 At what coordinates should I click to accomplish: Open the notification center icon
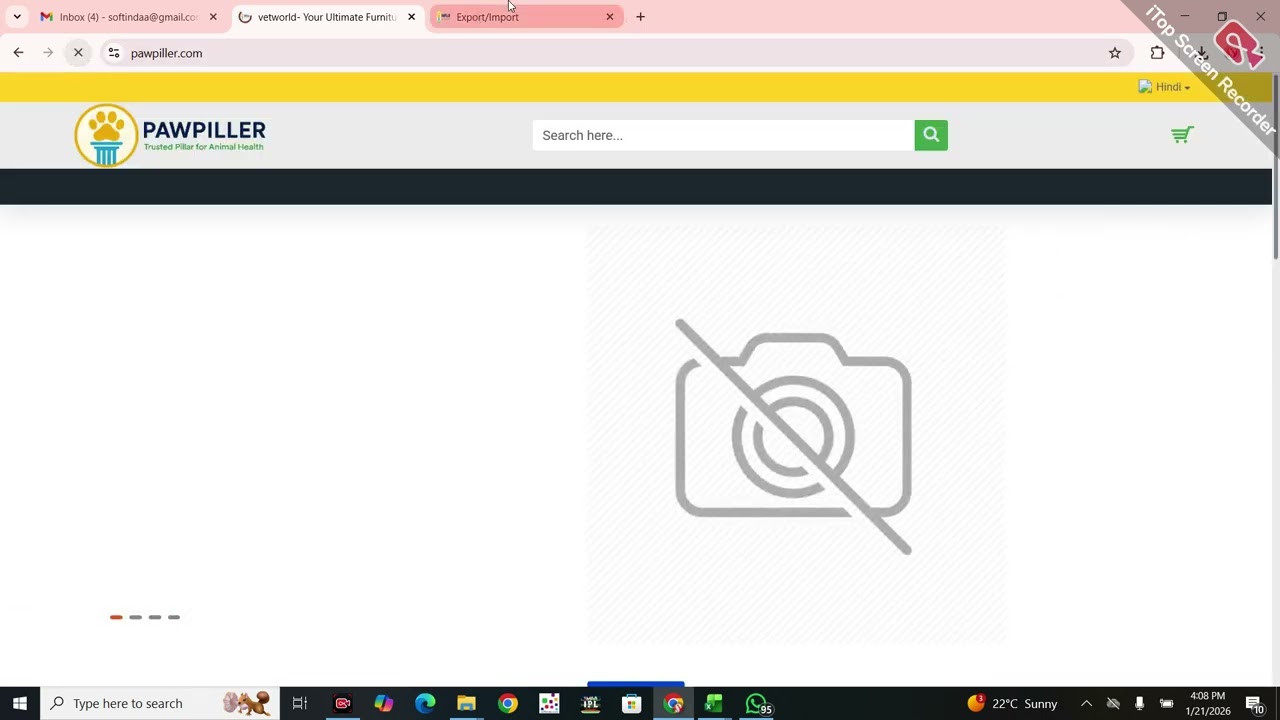click(1255, 704)
